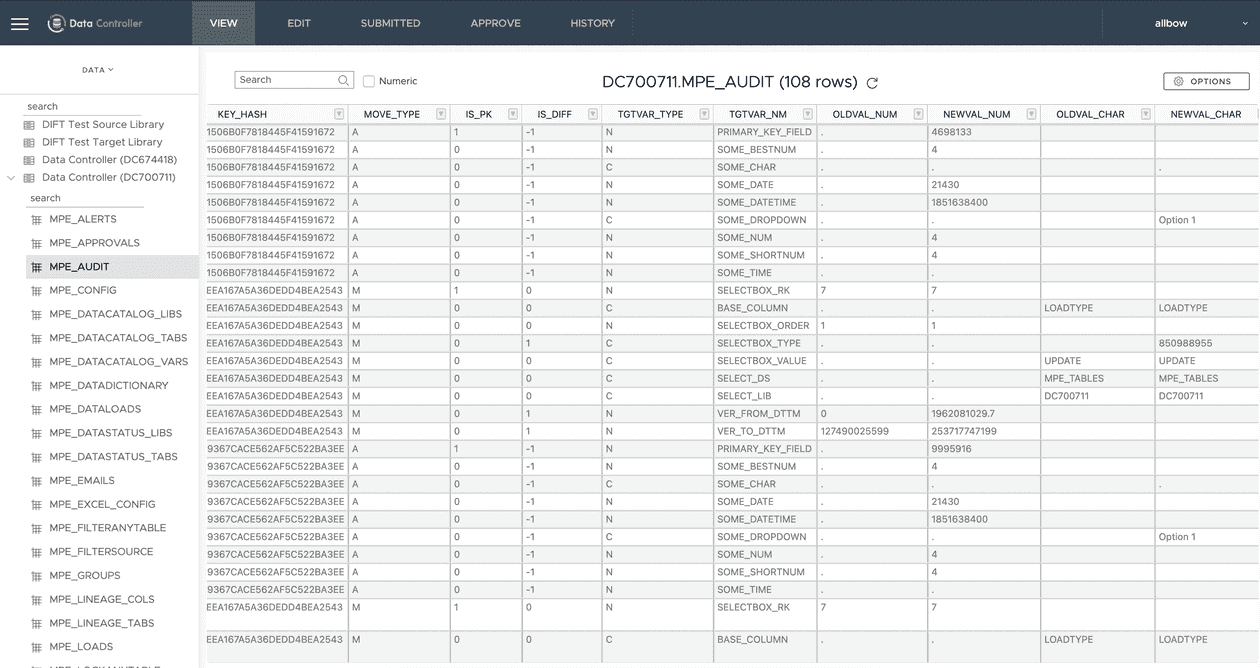Image resolution: width=1260 pixels, height=668 pixels.
Task: Open MOVE_TYPE column filter dropdown
Action: pyautogui.click(x=439, y=114)
